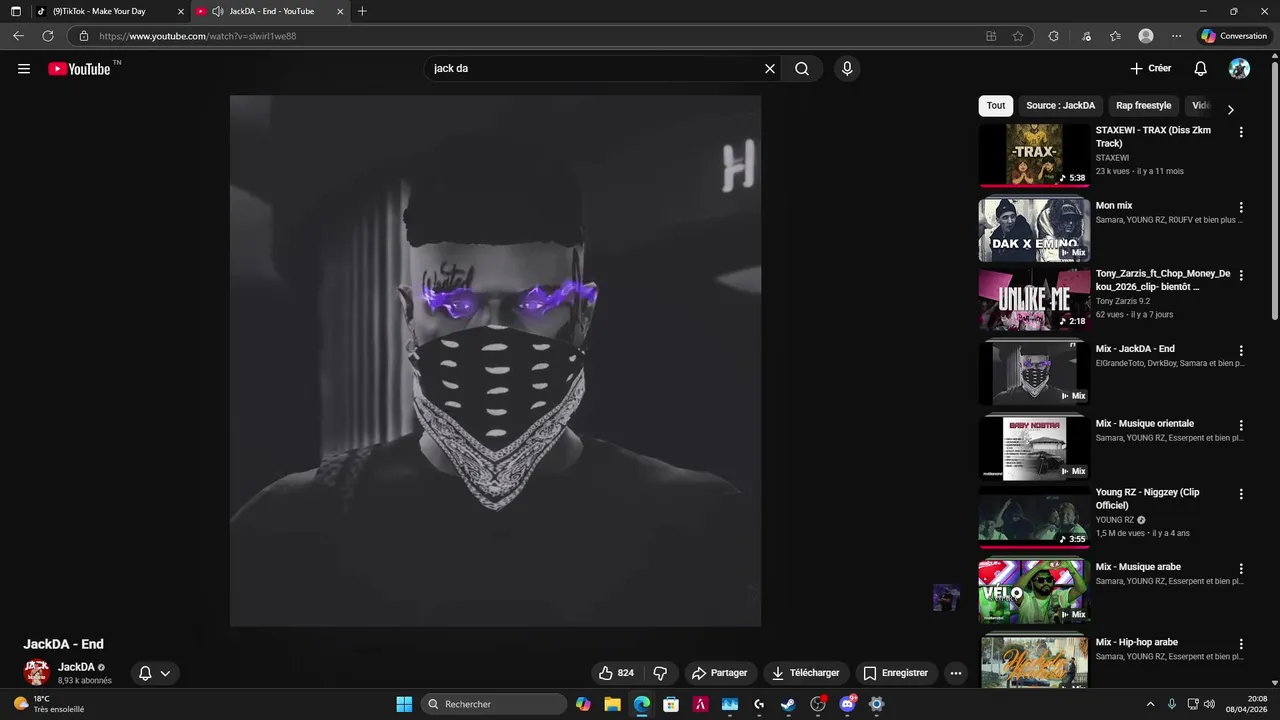Screen dimensions: 1280x720
Task: Select the Rap freestyle chip
Action: click(x=1143, y=105)
